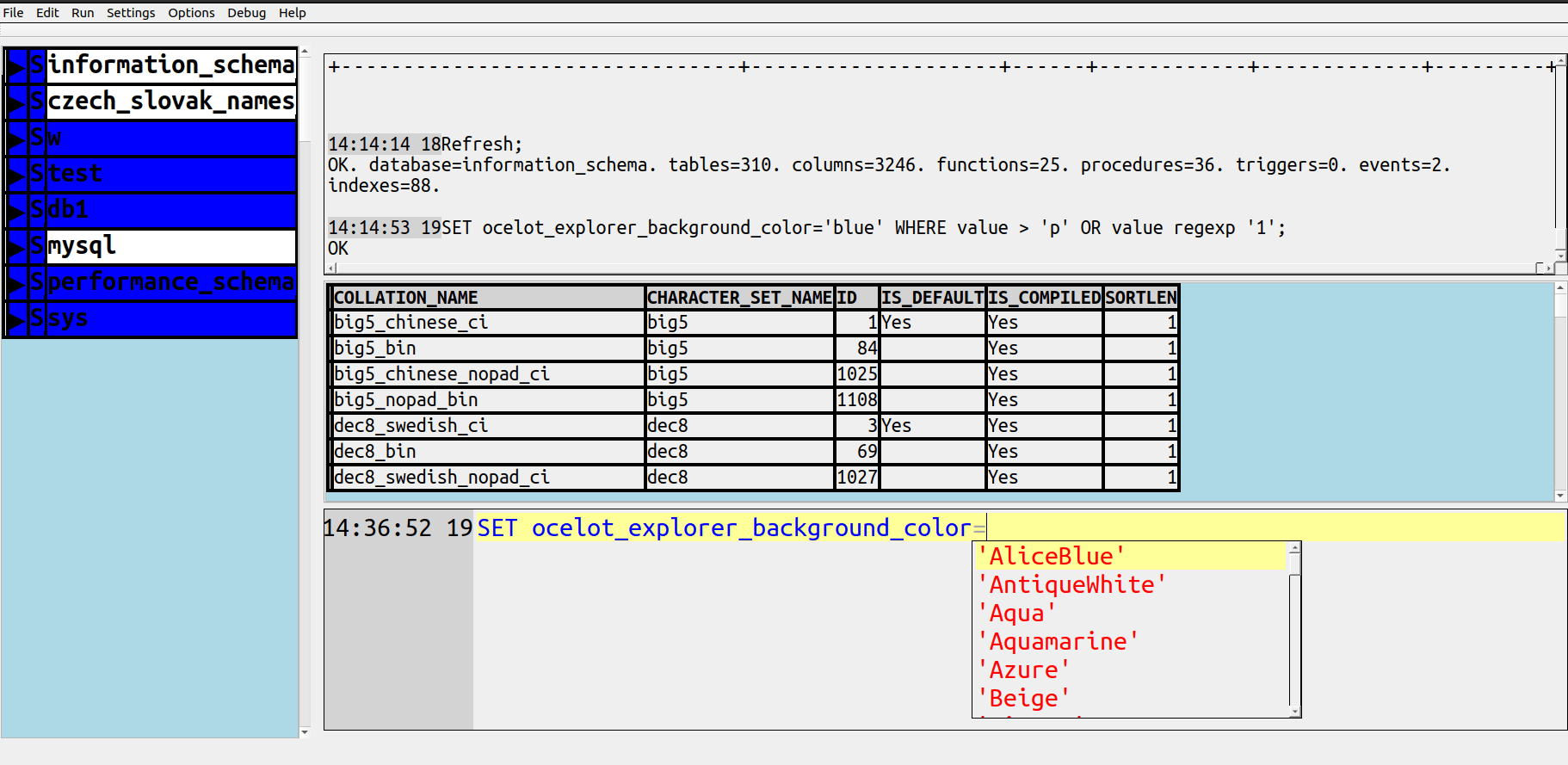Click the S icon beside db1

(37, 210)
